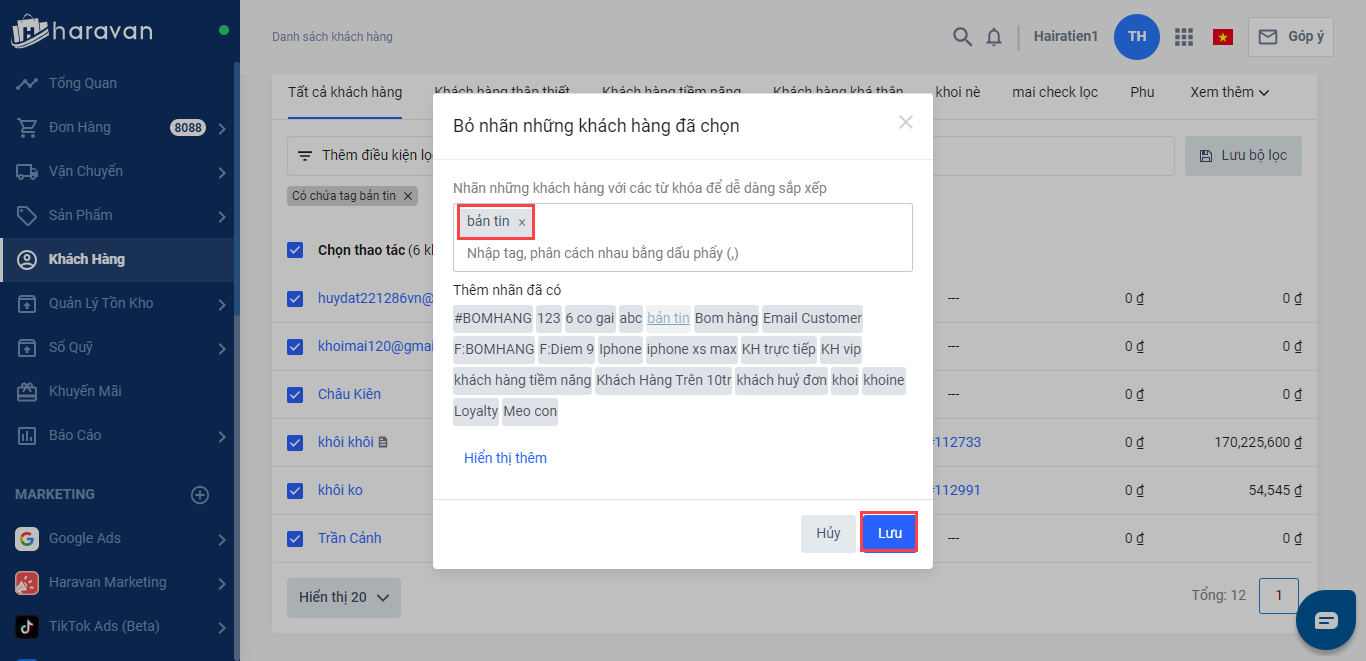The width and height of the screenshot is (1366, 661).
Task: Add the #BOMHANG existing tag
Action: (x=493, y=319)
